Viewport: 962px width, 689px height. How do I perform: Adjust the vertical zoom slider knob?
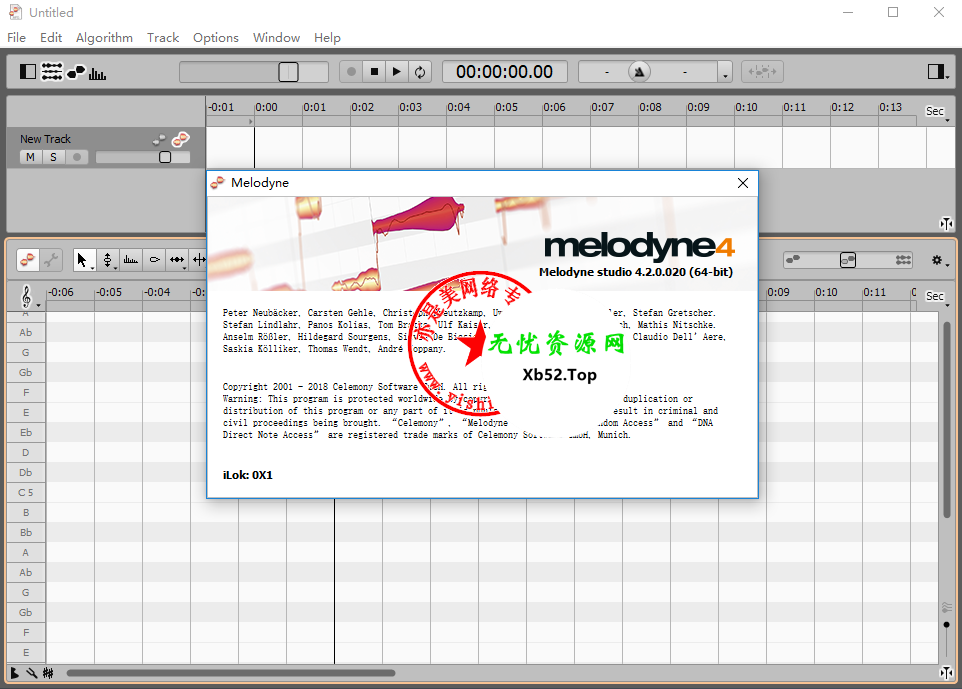[947, 625]
